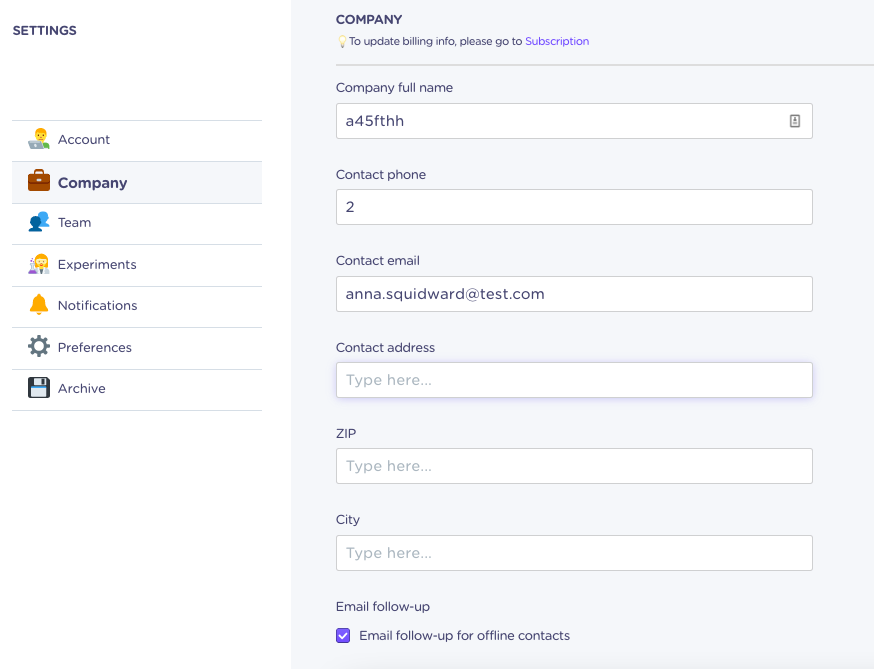Focus the ZIP input field

coord(574,466)
